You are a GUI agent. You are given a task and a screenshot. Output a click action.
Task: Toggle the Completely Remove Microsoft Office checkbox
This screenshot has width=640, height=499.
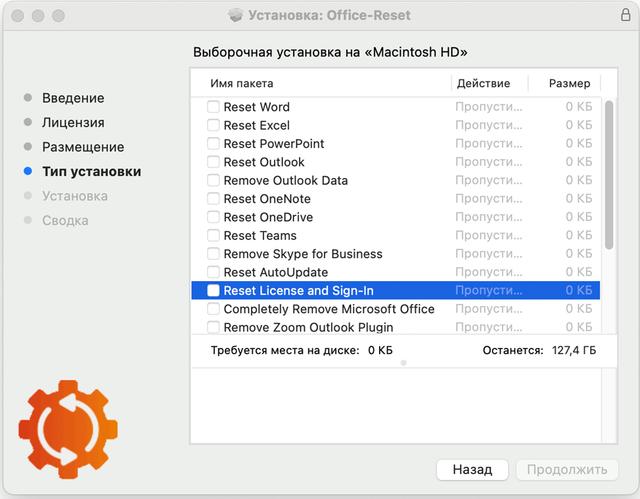213,309
